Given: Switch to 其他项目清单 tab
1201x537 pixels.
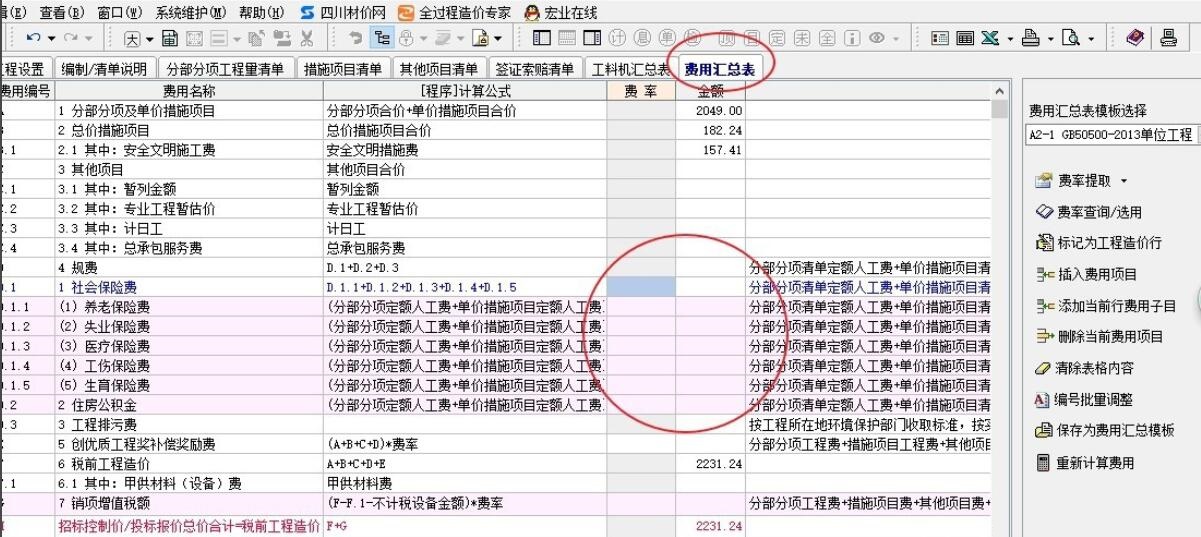Looking at the screenshot, I should [x=438, y=69].
